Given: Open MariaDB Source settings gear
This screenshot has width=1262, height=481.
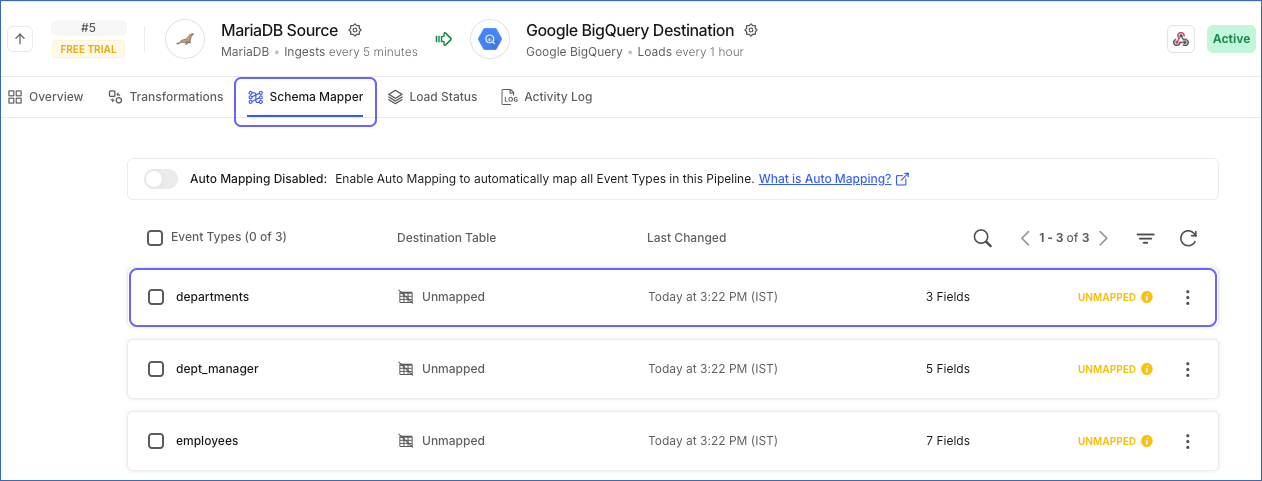Looking at the screenshot, I should coord(355,31).
